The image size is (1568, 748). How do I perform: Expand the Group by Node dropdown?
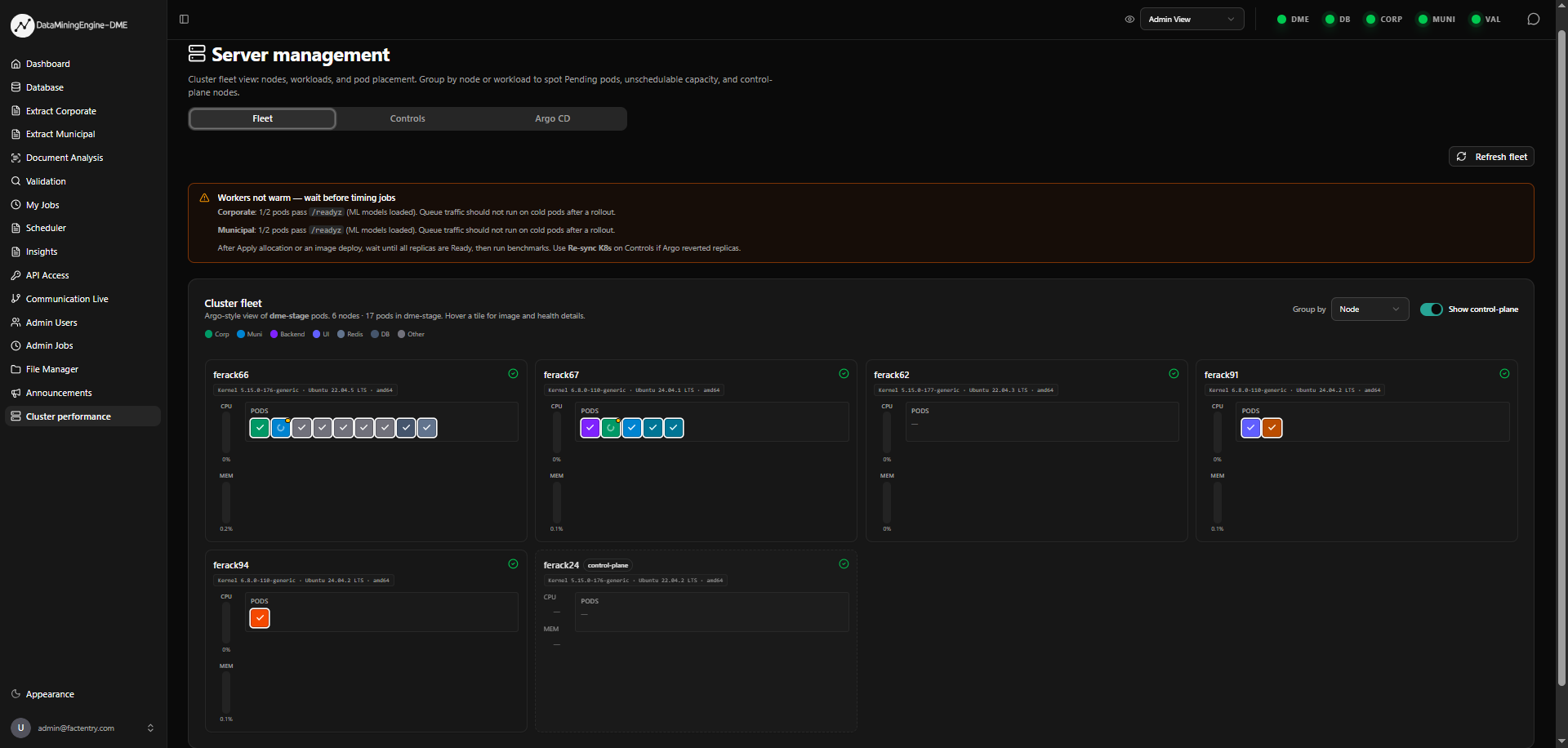click(1370, 309)
